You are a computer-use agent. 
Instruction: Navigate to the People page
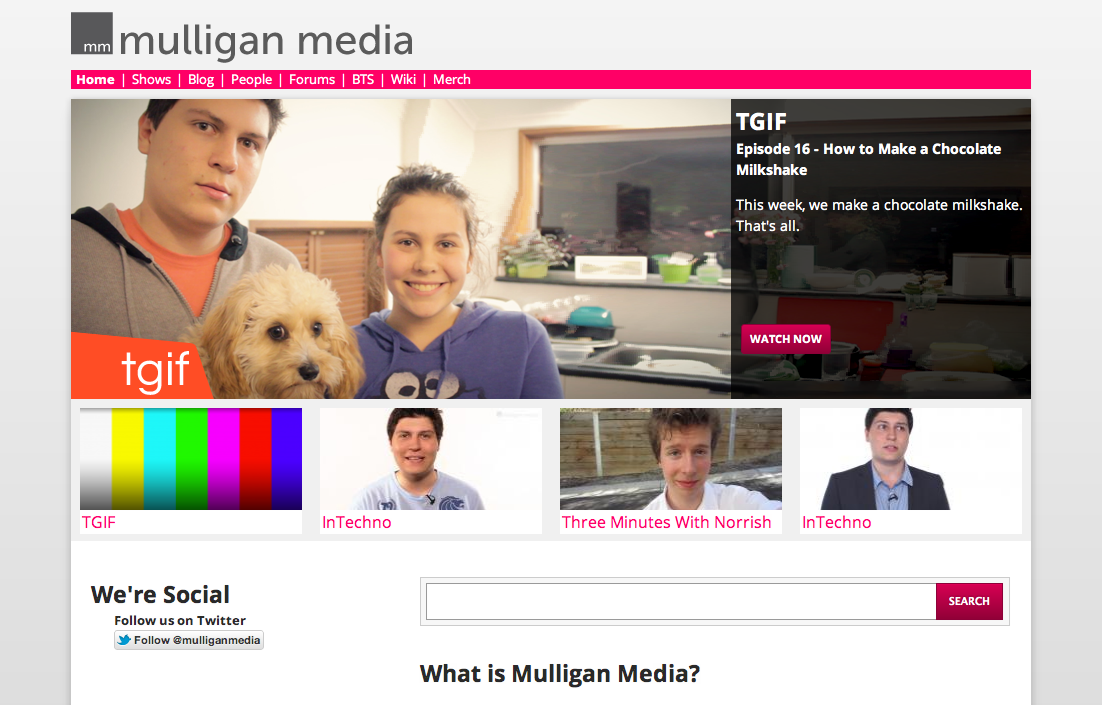252,79
